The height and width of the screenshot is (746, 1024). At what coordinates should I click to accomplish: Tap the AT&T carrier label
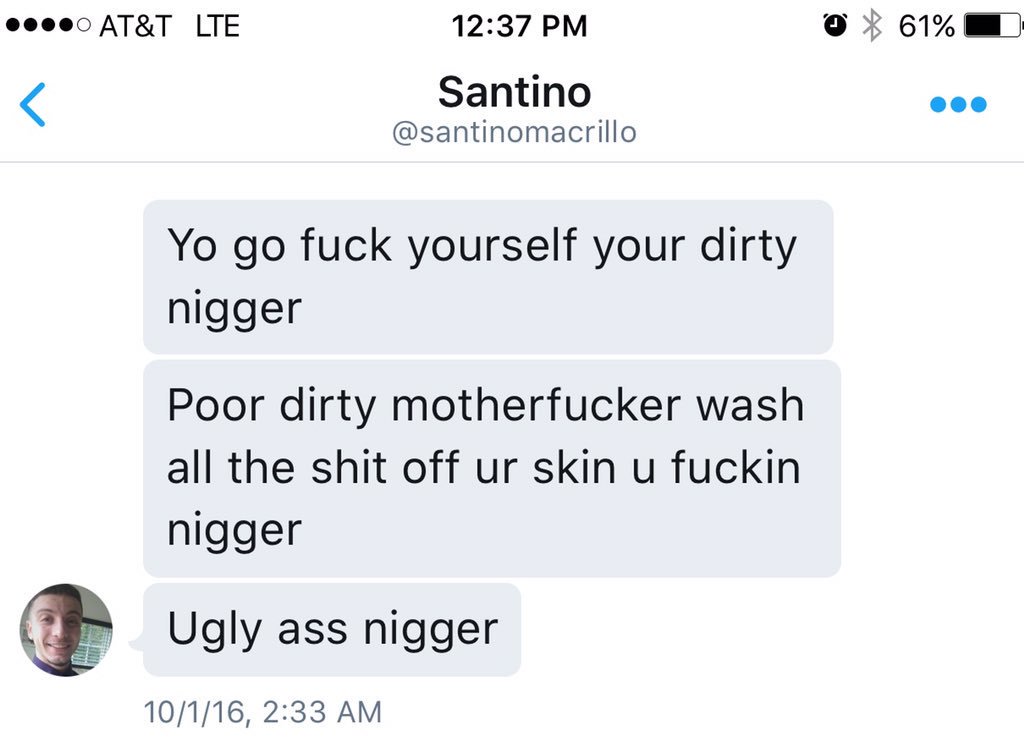pos(135,26)
